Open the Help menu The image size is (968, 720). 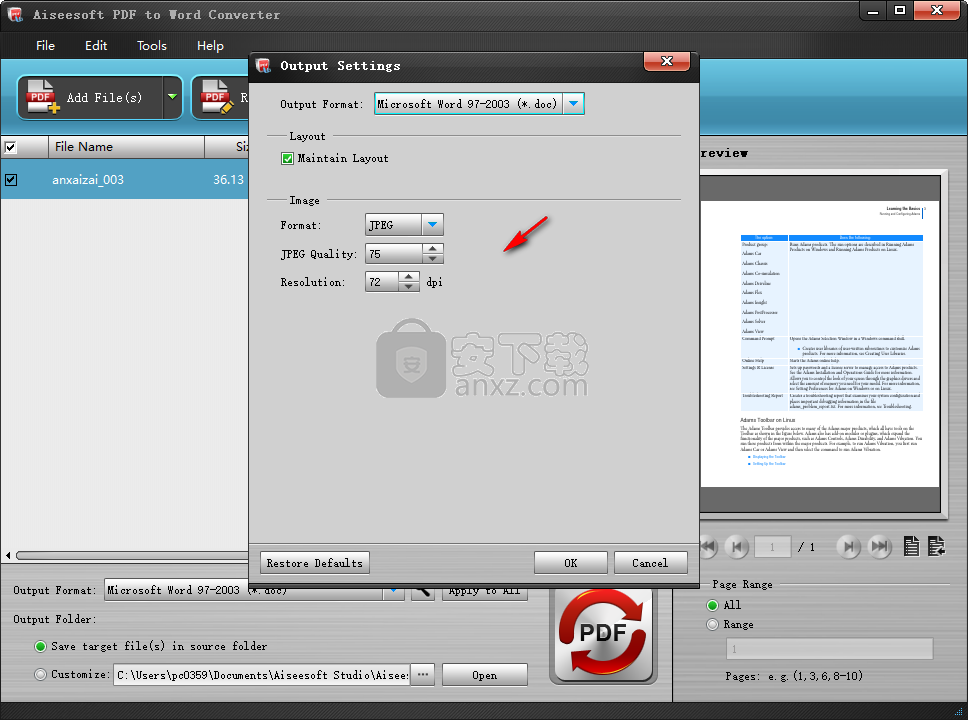click(x=210, y=46)
